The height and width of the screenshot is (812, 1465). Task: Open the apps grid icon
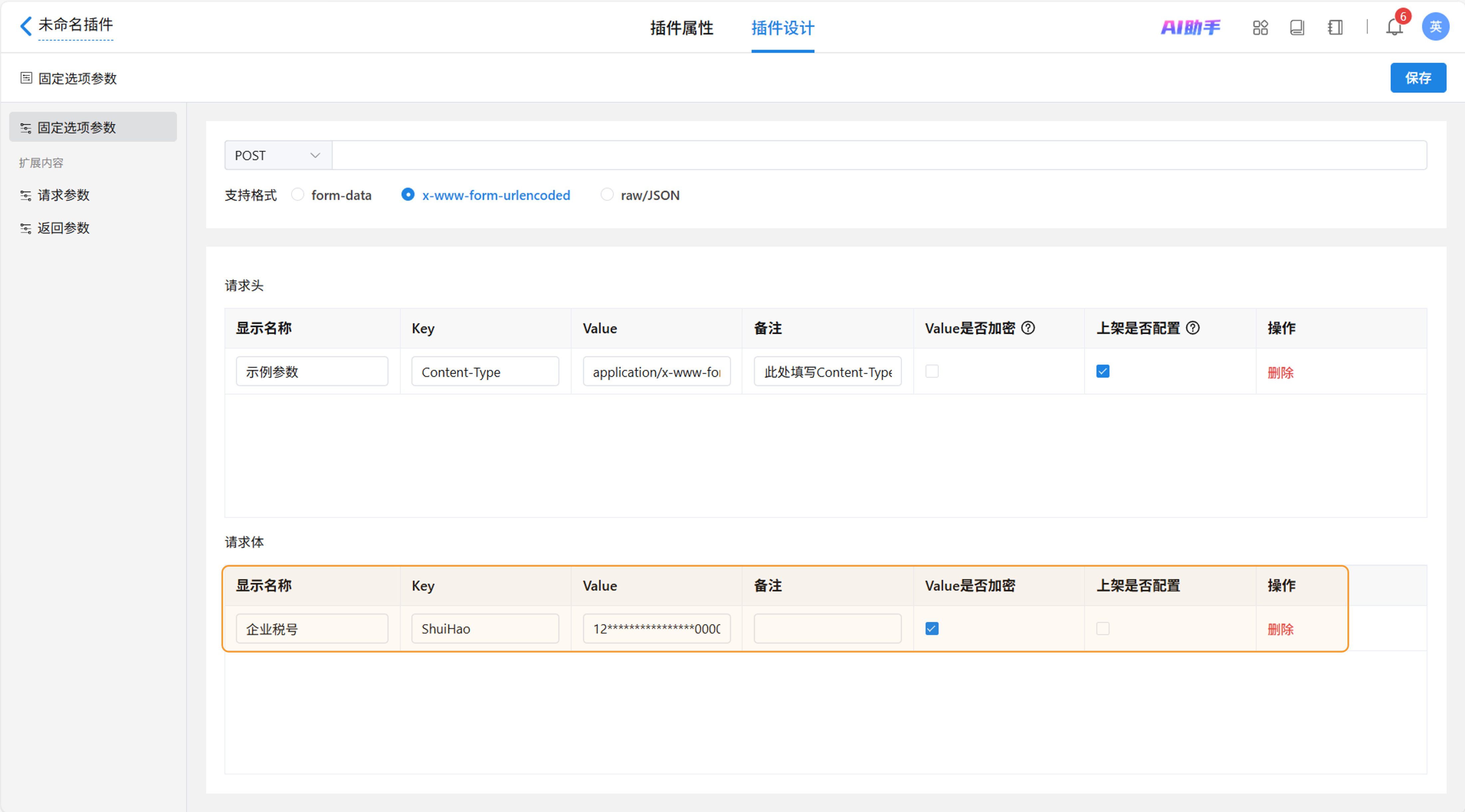click(x=1260, y=27)
